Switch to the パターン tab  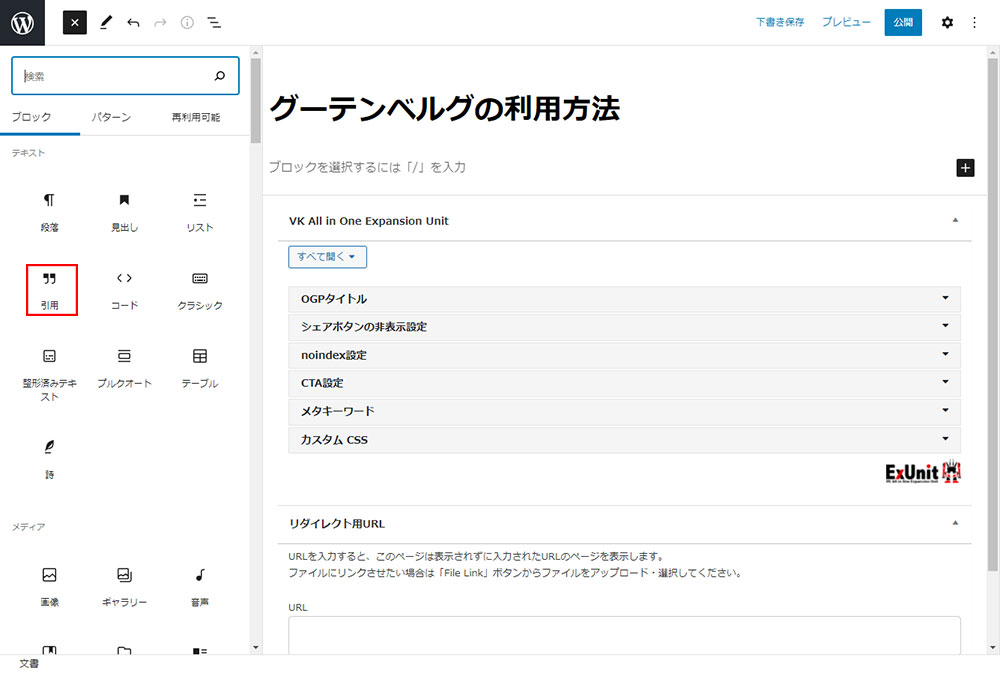click(111, 117)
